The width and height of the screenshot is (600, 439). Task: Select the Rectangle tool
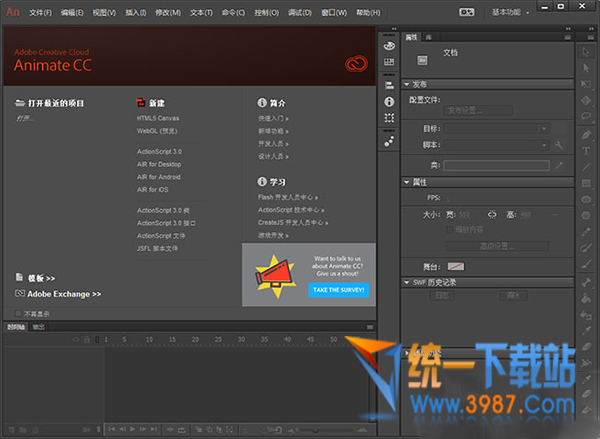586,183
